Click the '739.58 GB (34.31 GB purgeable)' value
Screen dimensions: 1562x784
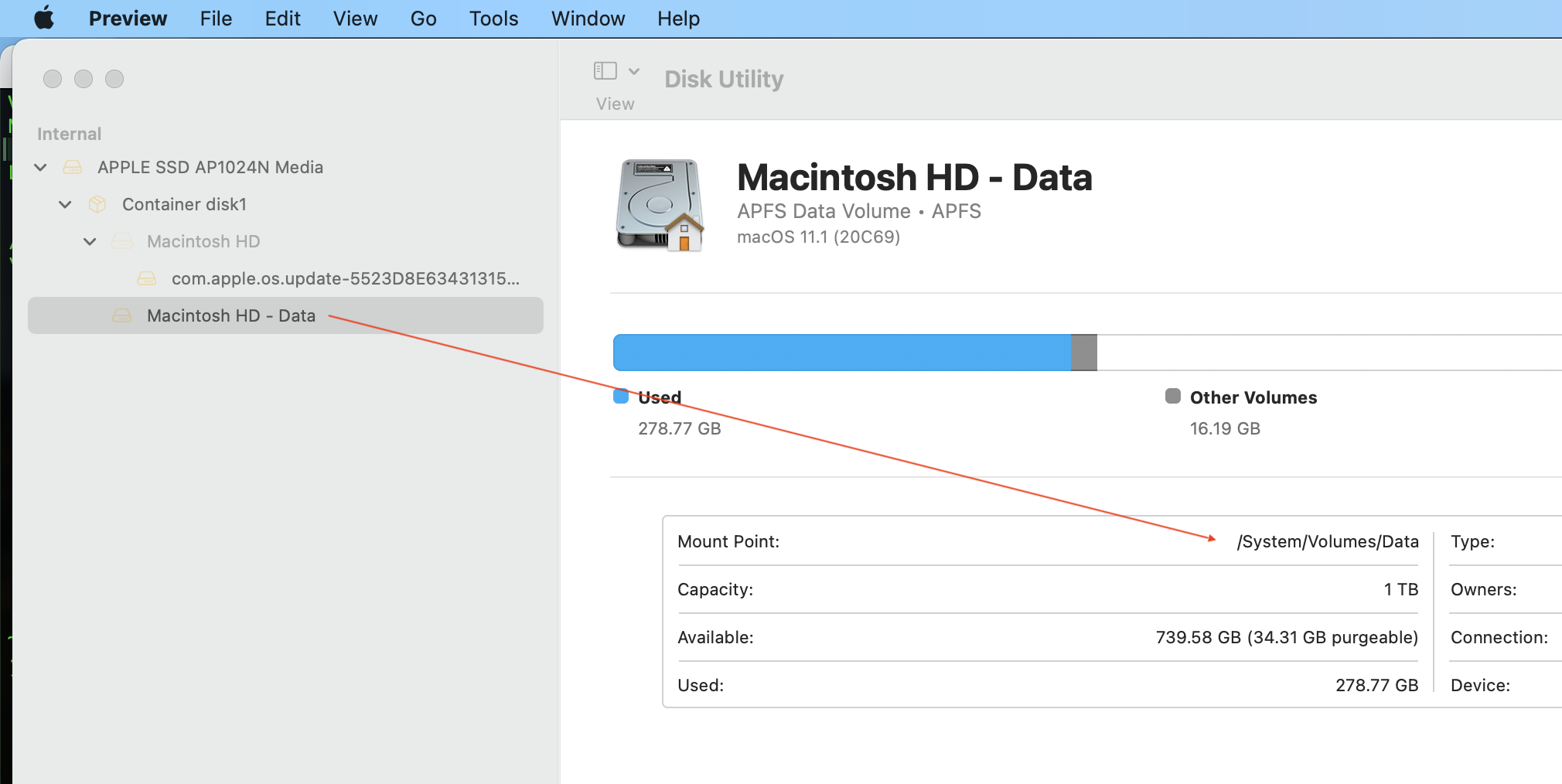coord(1287,637)
